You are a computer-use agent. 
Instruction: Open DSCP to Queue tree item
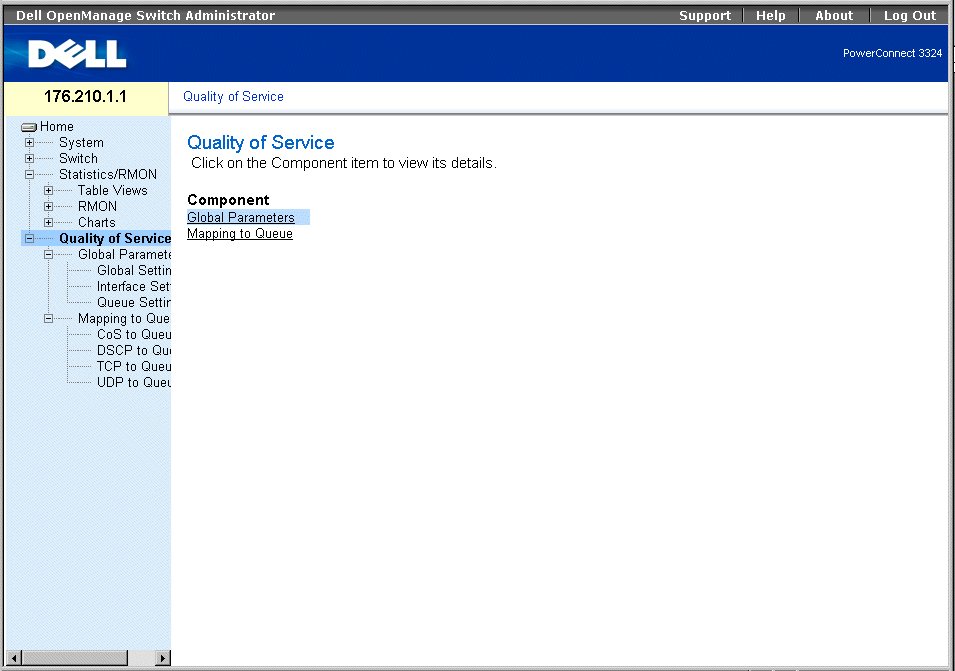[134, 350]
